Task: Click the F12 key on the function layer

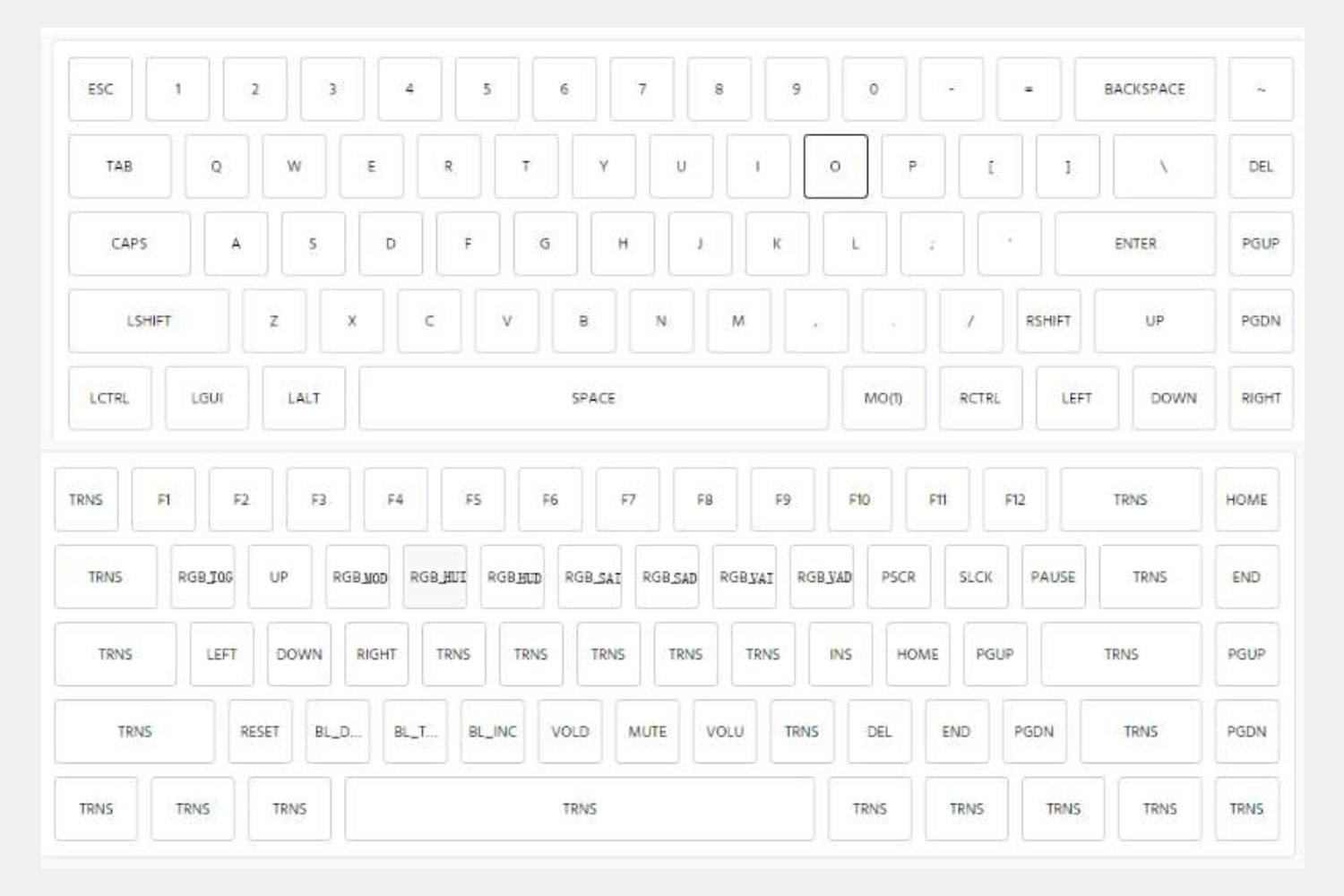Action: coord(1014,500)
